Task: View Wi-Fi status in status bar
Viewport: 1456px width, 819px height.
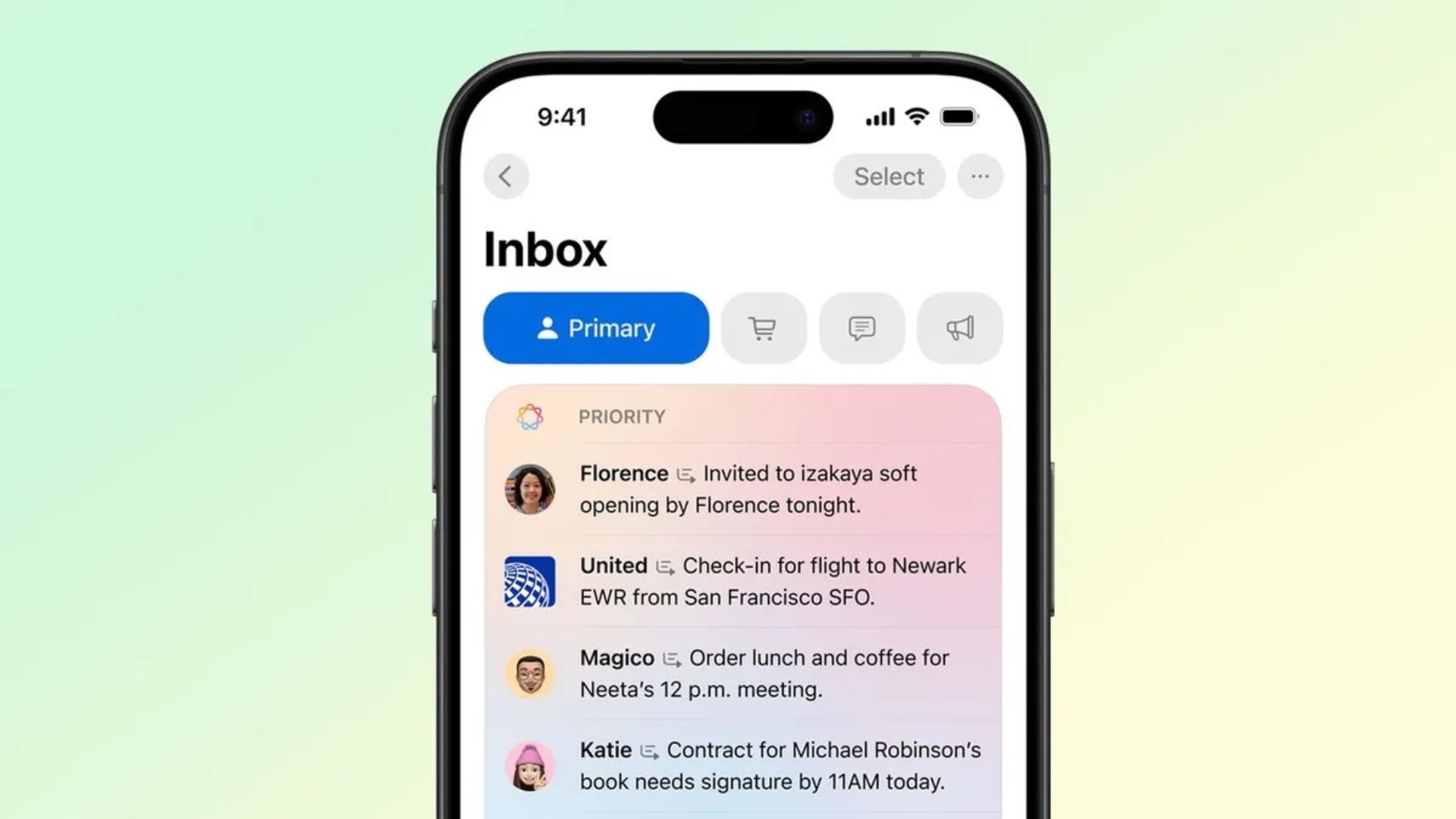Action: pos(921,118)
